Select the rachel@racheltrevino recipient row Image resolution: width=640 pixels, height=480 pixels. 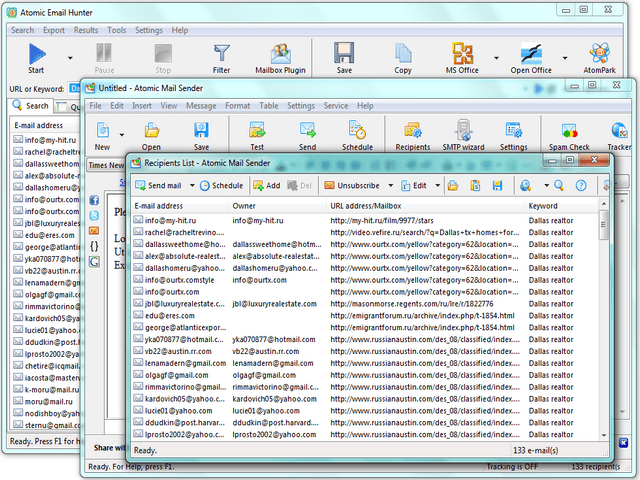tap(180, 232)
